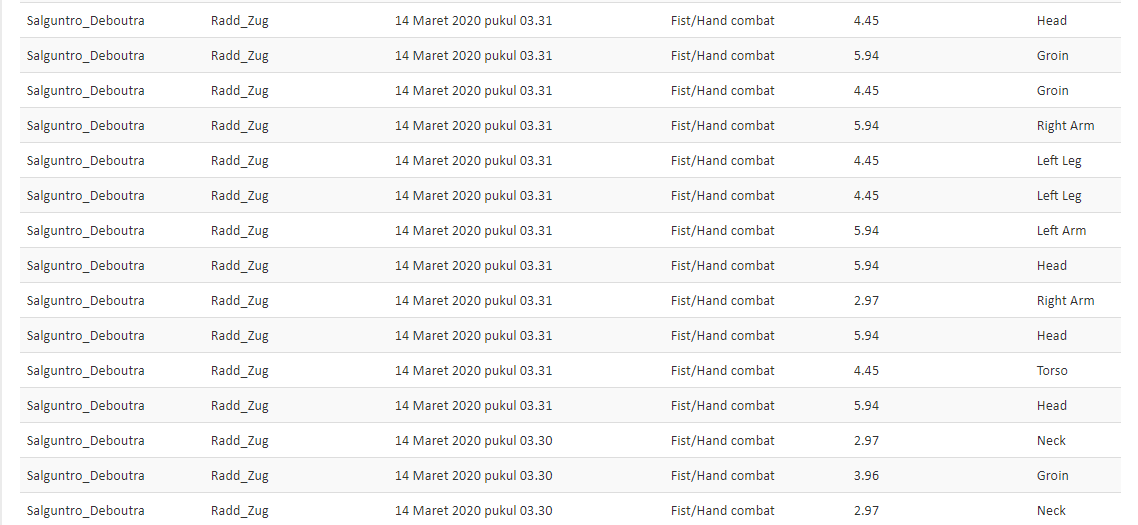Click the timestamp in the Left Arm row

[473, 230]
